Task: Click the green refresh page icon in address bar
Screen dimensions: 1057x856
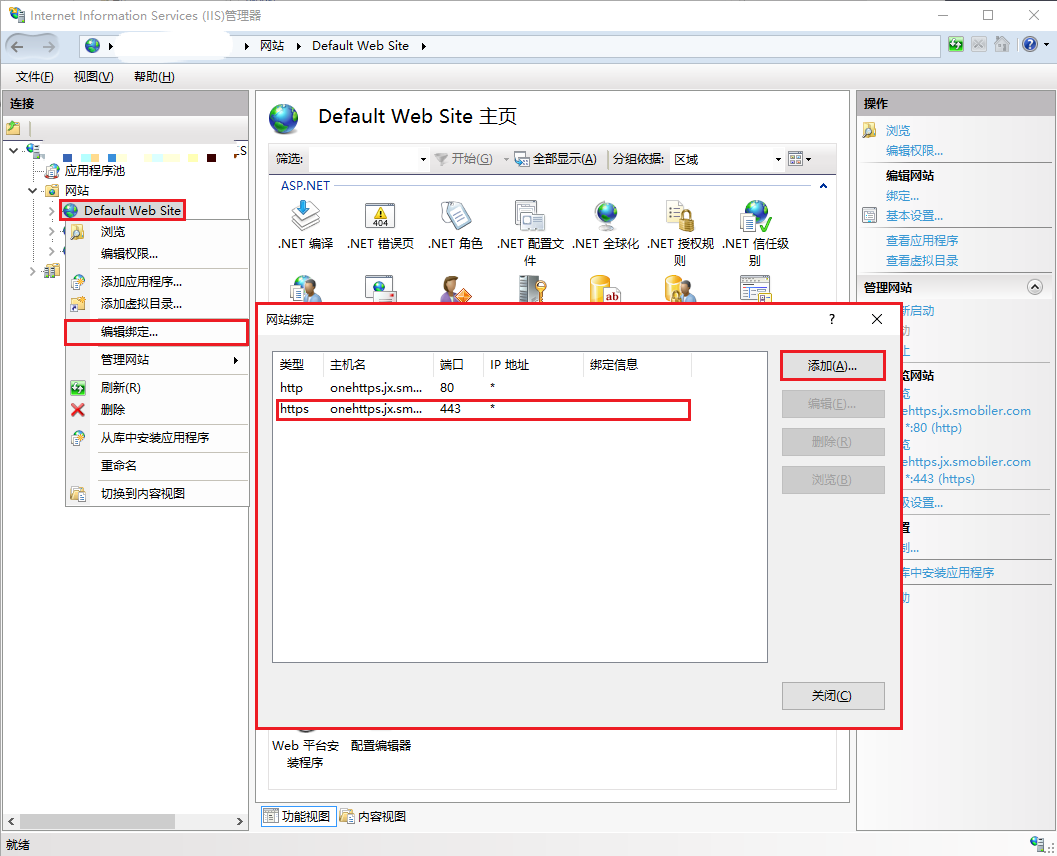Action: (956, 45)
